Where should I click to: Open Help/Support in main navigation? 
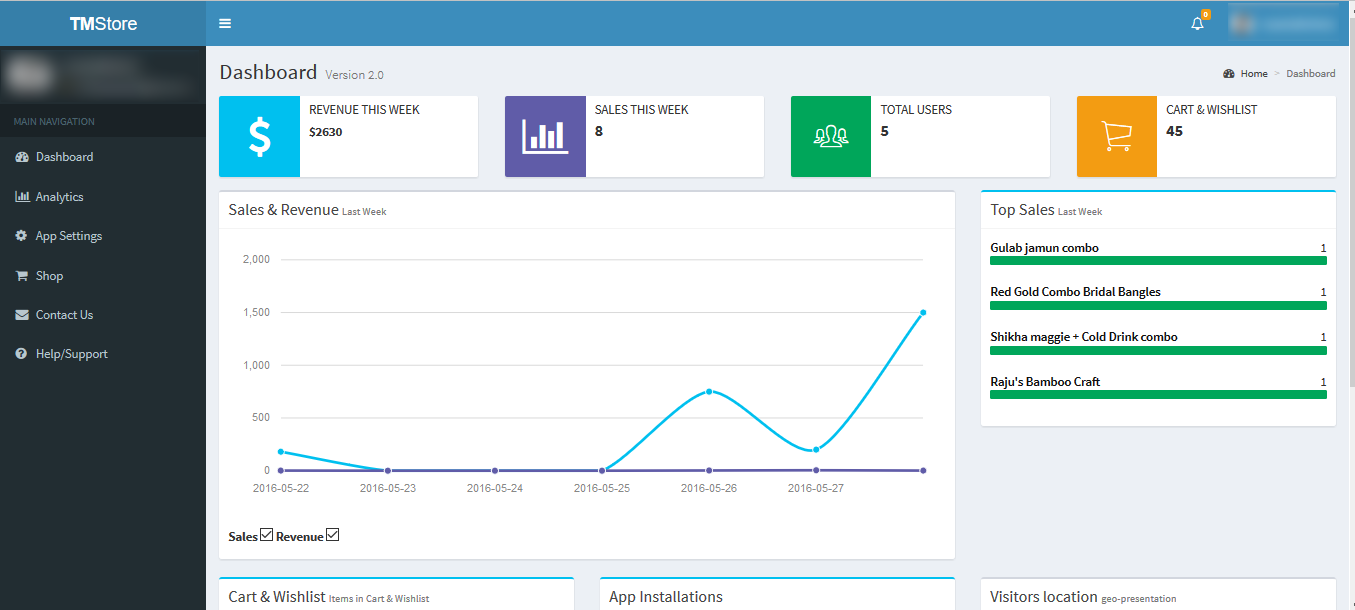(x=103, y=354)
